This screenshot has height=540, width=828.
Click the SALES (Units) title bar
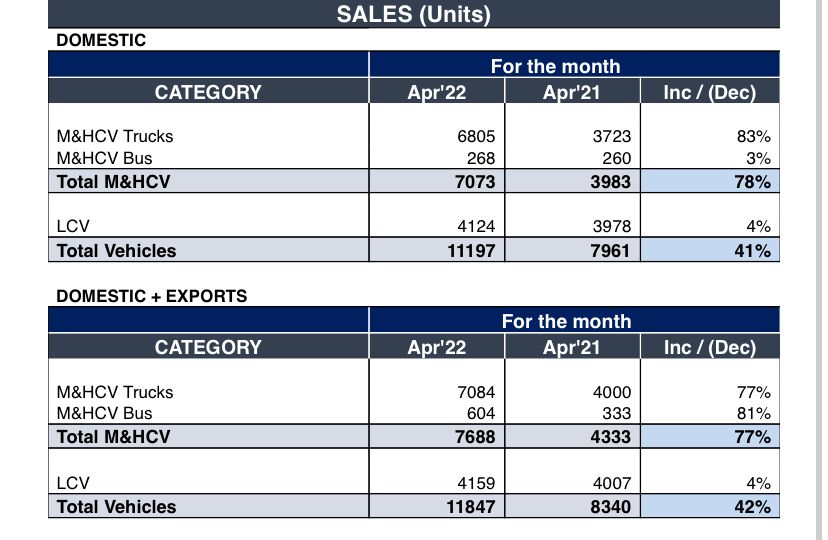click(414, 14)
